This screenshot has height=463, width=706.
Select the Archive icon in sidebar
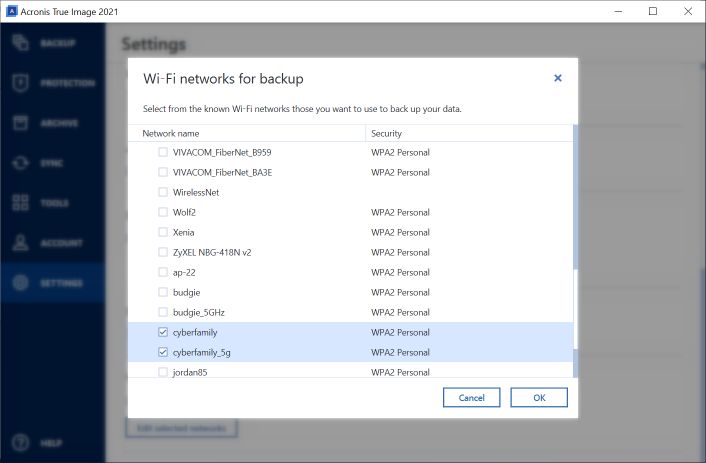click(x=20, y=123)
